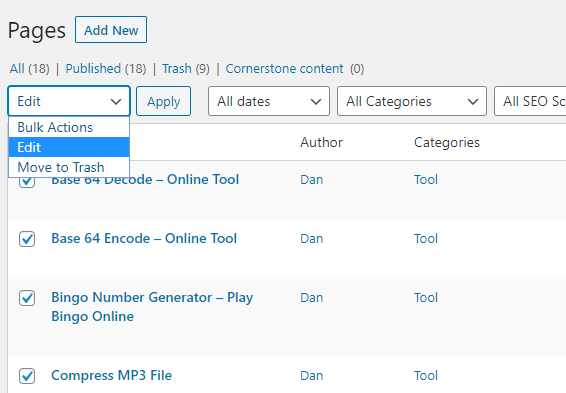Uncheck Base 64 Decode page checkbox

(27, 182)
